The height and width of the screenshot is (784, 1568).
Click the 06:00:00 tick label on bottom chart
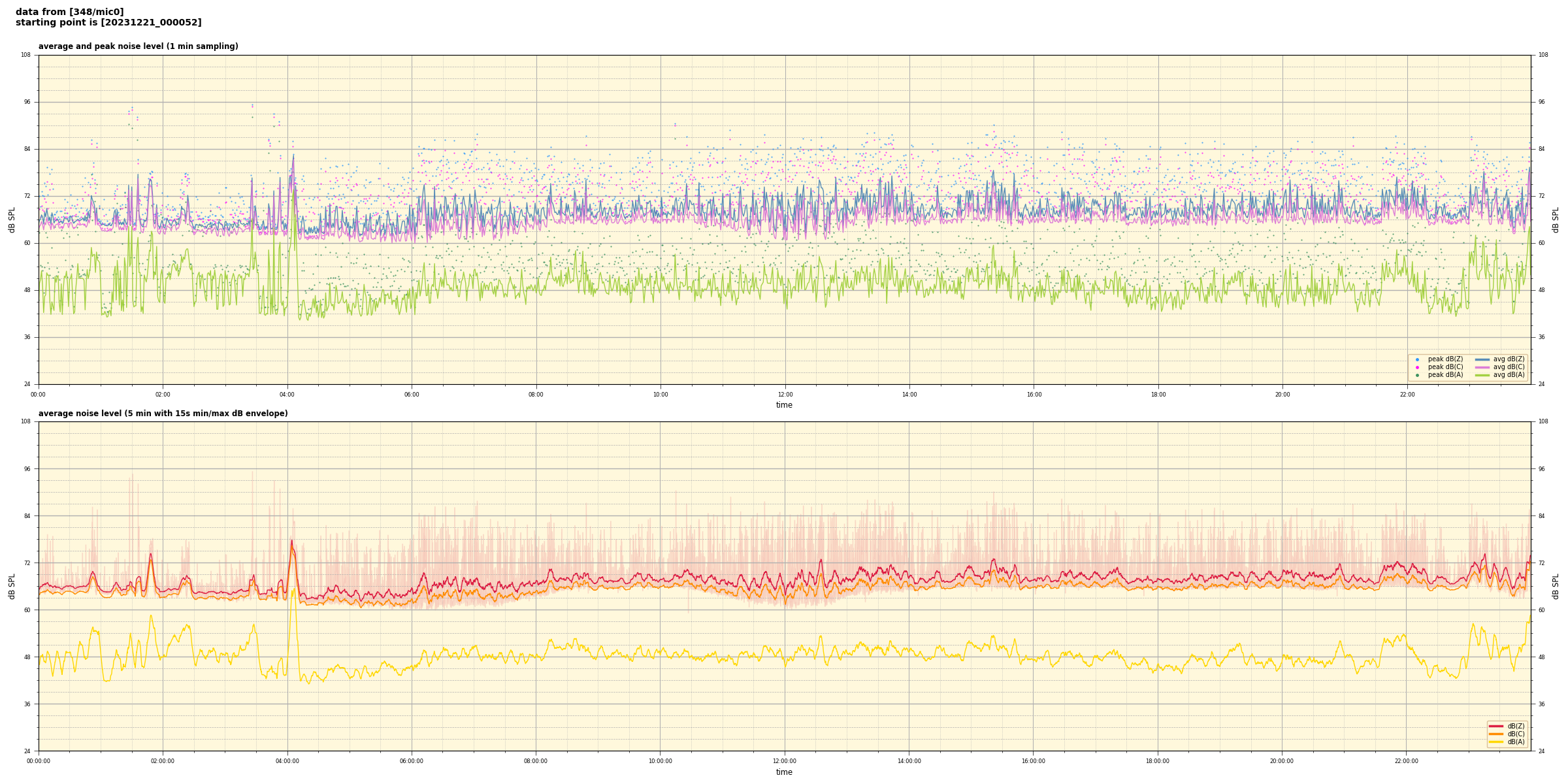point(411,761)
